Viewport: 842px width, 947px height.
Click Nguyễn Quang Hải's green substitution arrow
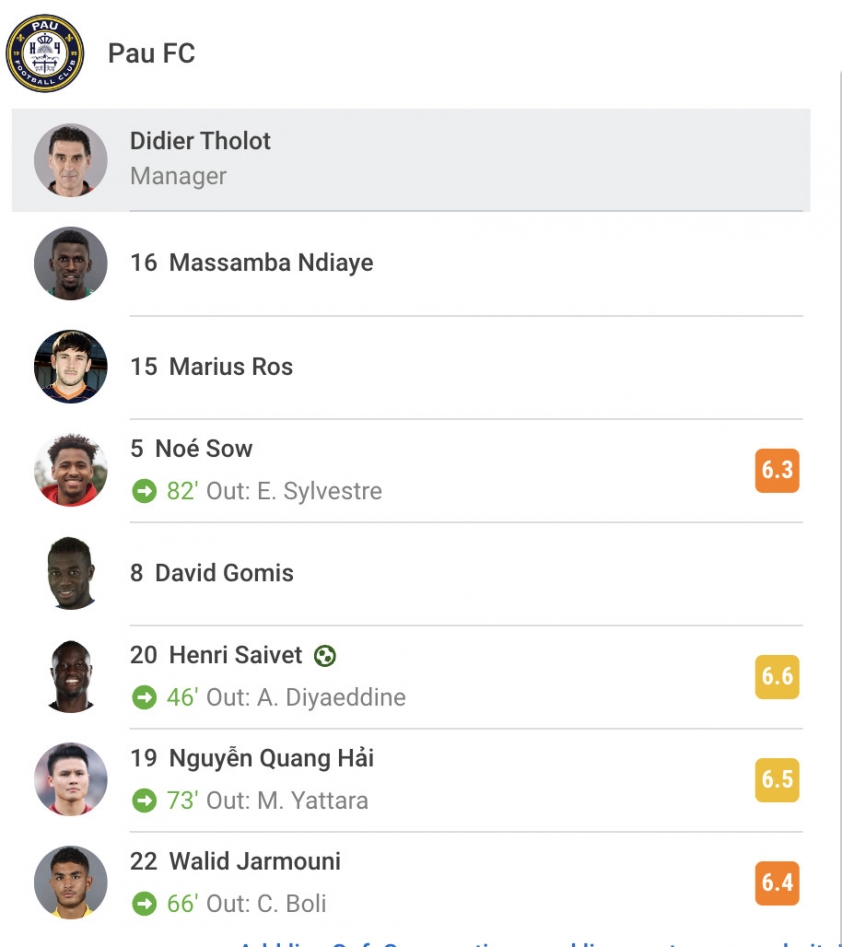[144, 801]
